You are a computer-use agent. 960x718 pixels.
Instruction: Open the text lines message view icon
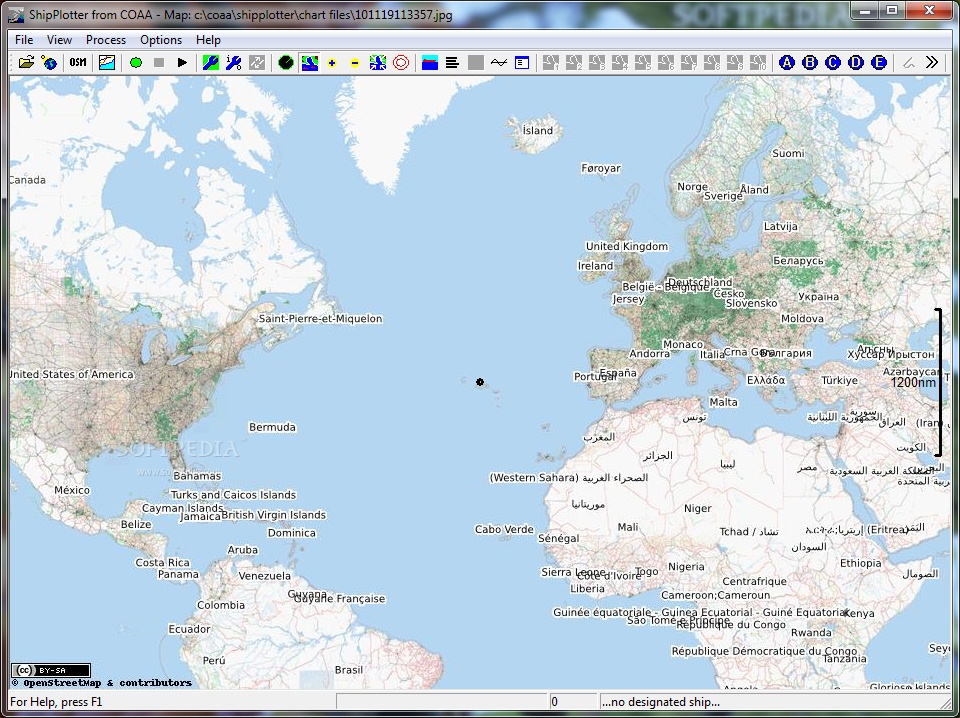tap(452, 62)
